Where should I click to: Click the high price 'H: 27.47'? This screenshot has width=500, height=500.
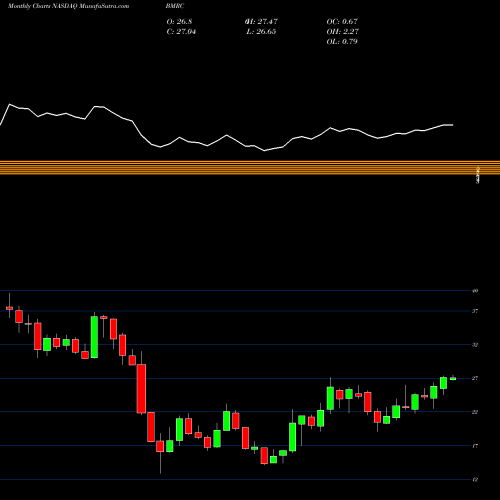coord(261,22)
